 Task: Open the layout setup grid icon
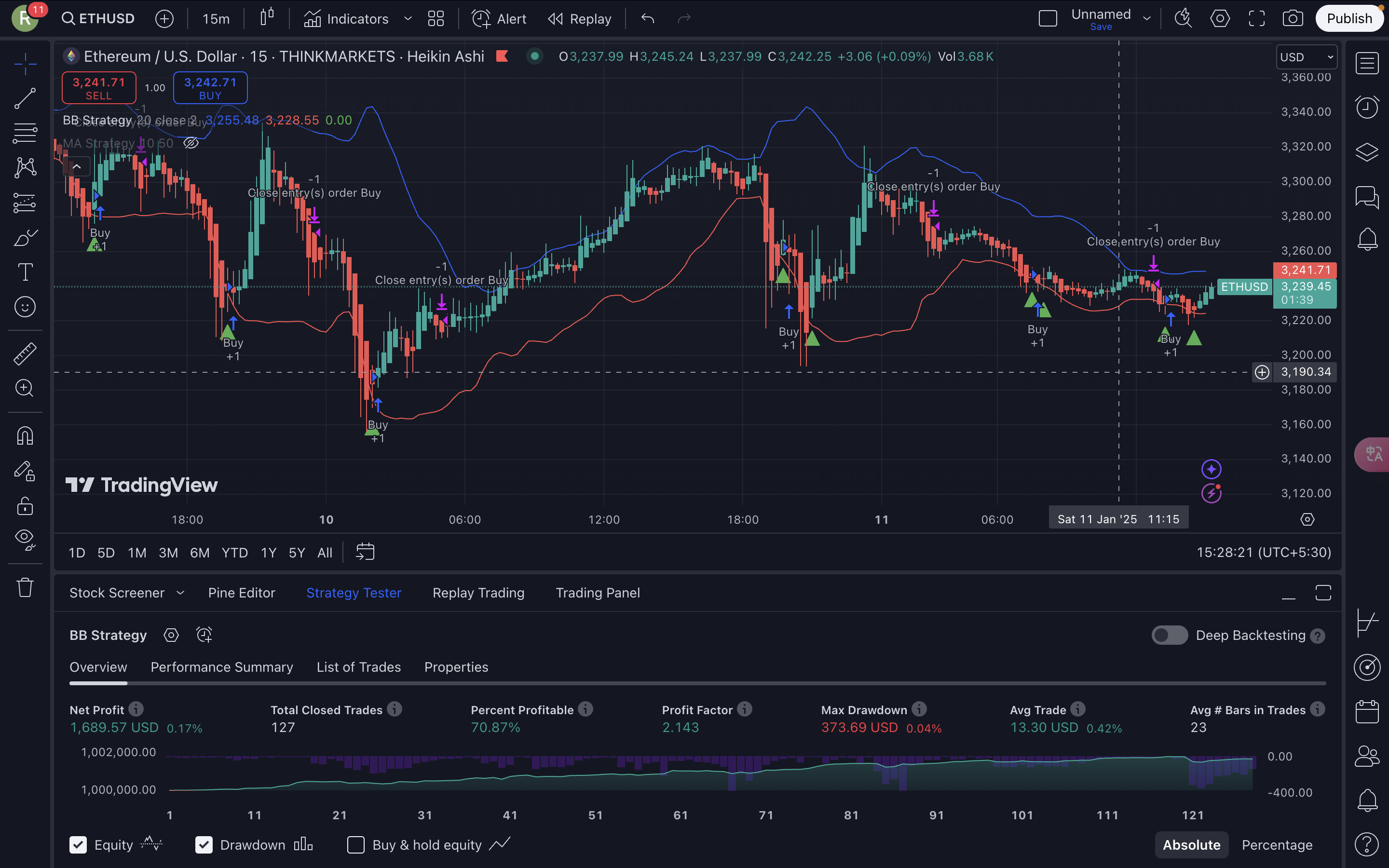tap(436, 18)
